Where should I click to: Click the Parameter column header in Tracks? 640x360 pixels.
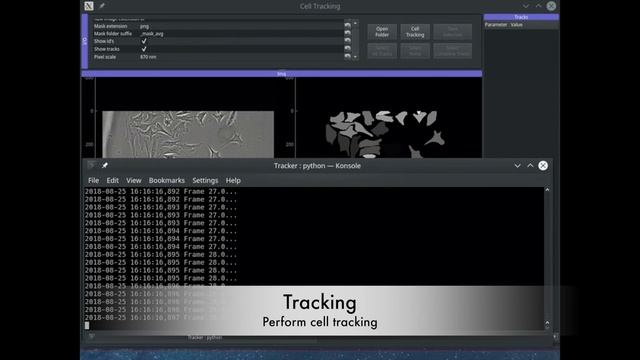496,24
